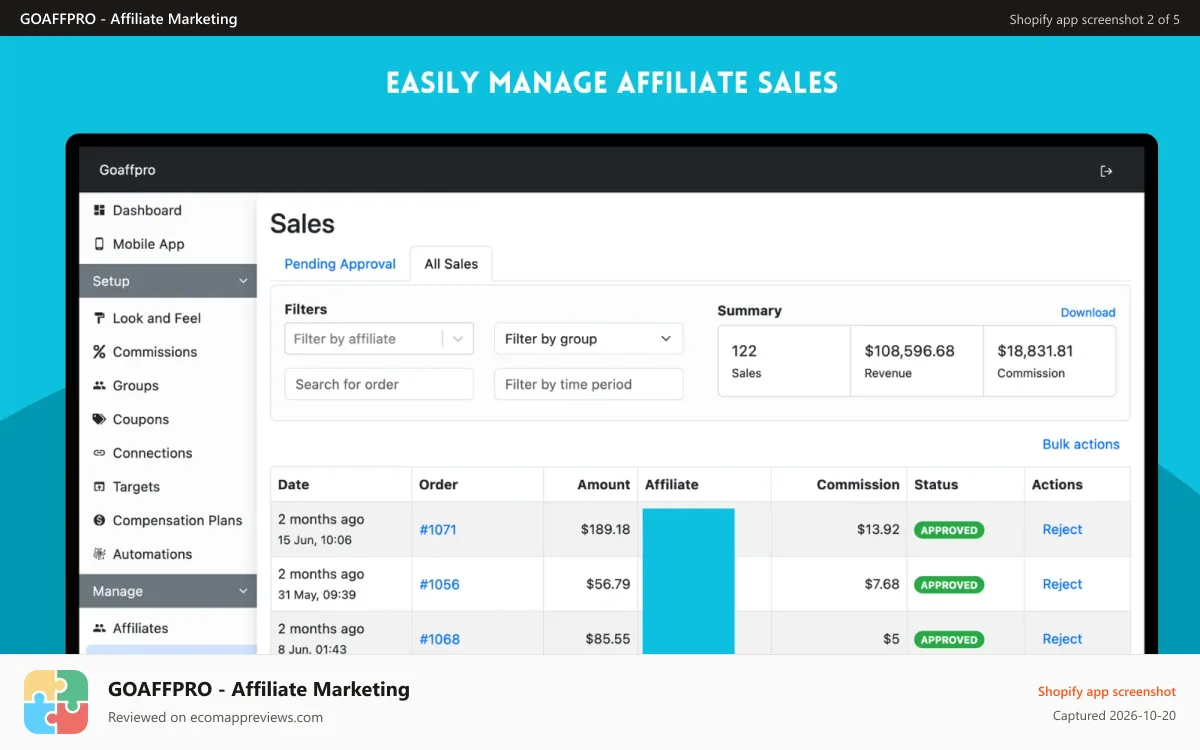Click the Affiliates people icon

[x=99, y=628]
